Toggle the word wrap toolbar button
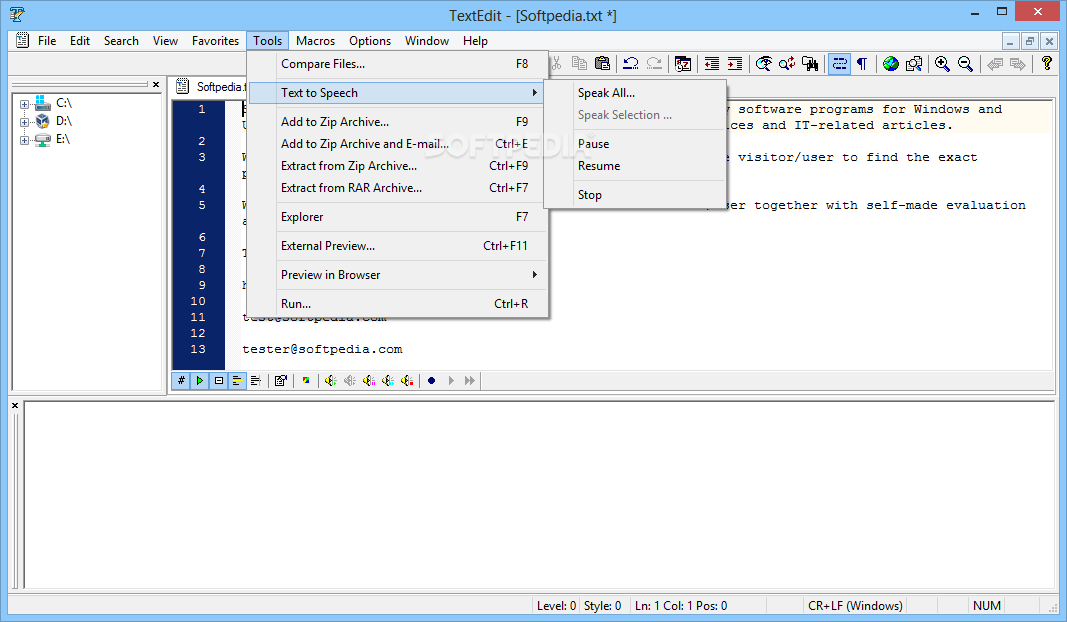 [x=839, y=63]
